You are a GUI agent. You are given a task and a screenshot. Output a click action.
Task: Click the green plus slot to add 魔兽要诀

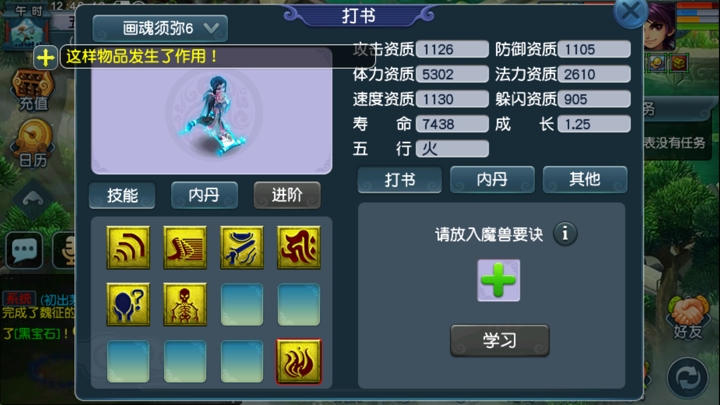tap(499, 281)
